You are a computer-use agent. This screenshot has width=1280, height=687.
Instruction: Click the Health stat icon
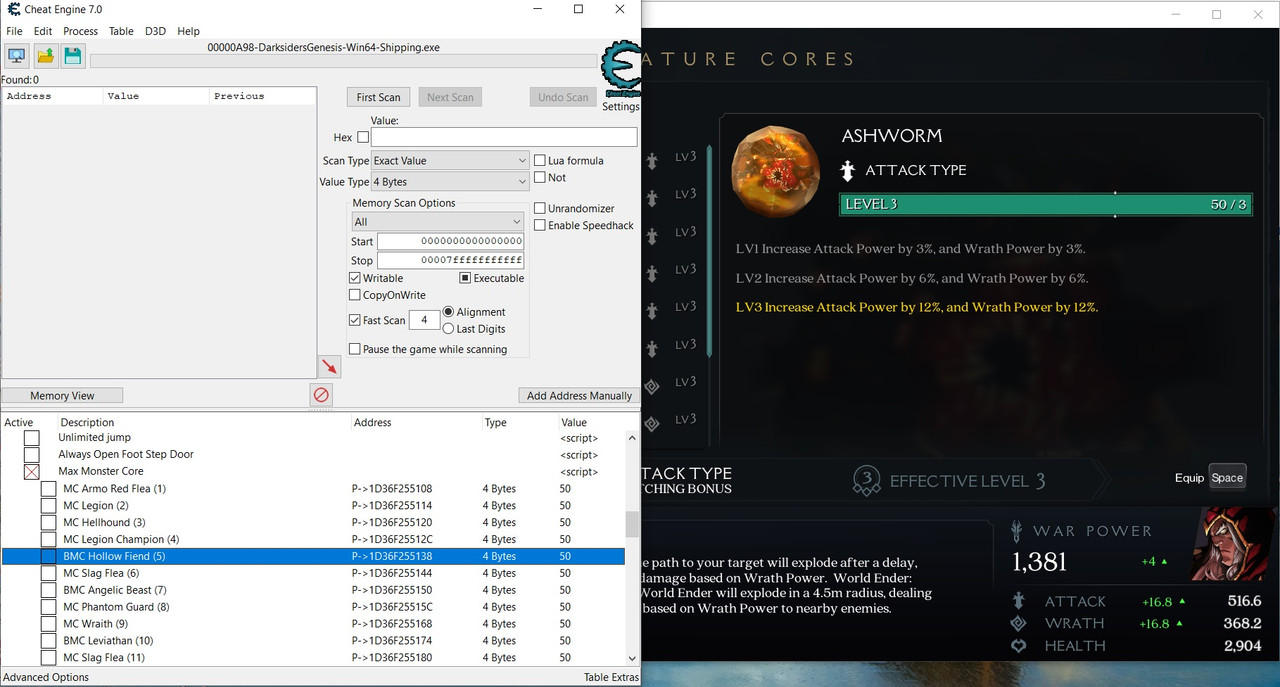coord(1019,646)
